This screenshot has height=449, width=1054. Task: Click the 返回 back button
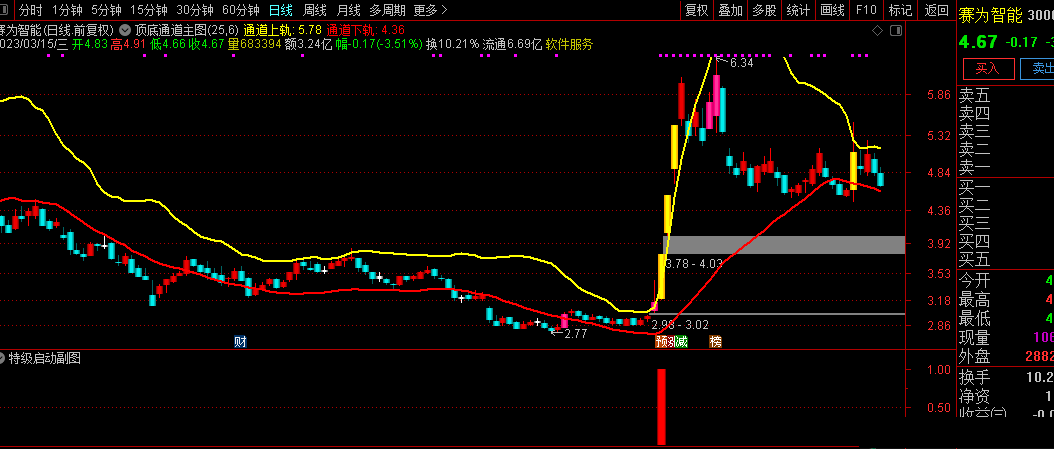point(936,10)
